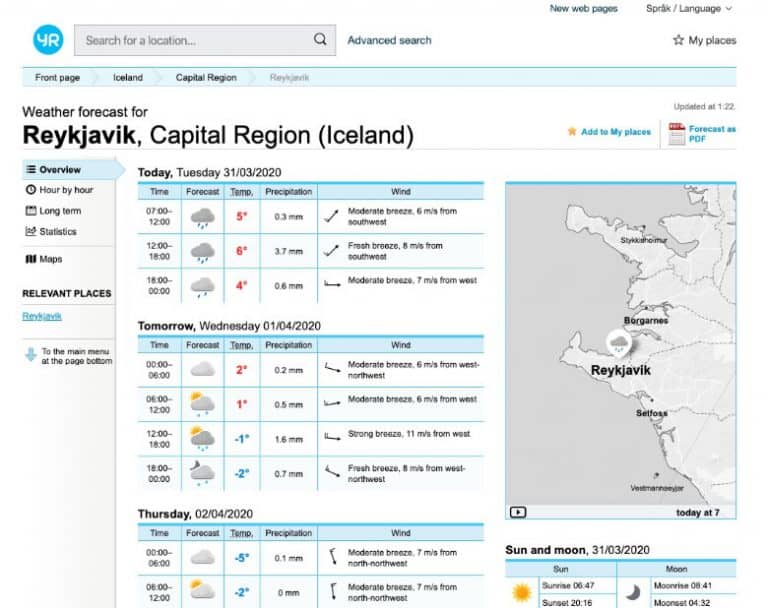Click the weather icon on Reykjavik map
768x608 pixels.
pos(620,345)
